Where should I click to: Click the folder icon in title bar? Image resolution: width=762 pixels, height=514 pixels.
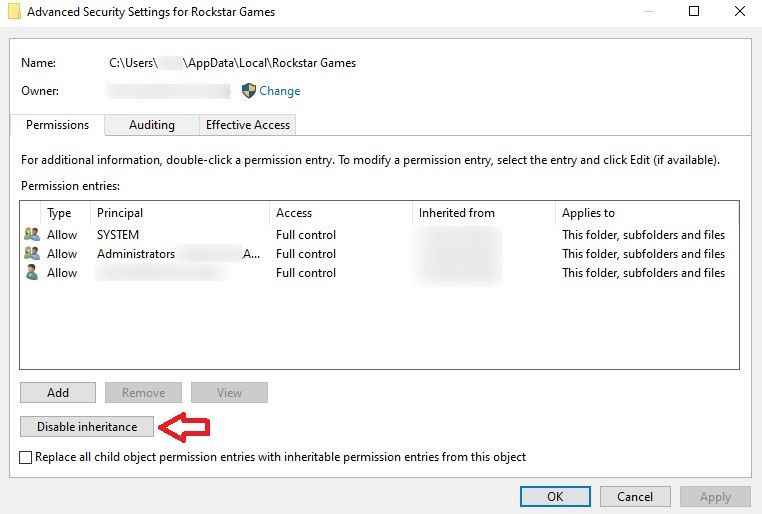(x=13, y=12)
